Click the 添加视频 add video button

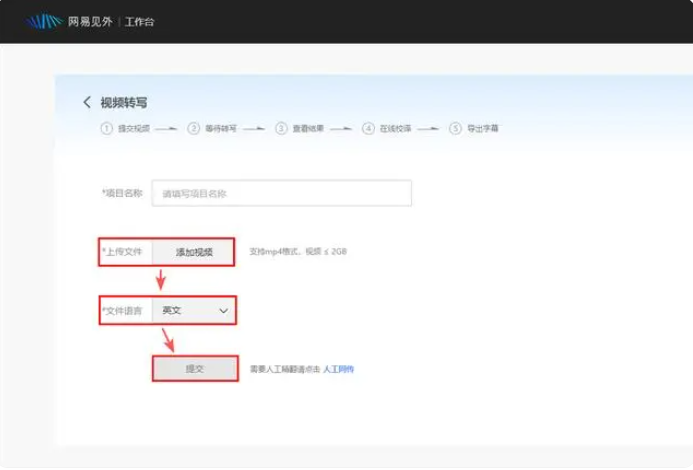pos(194,252)
